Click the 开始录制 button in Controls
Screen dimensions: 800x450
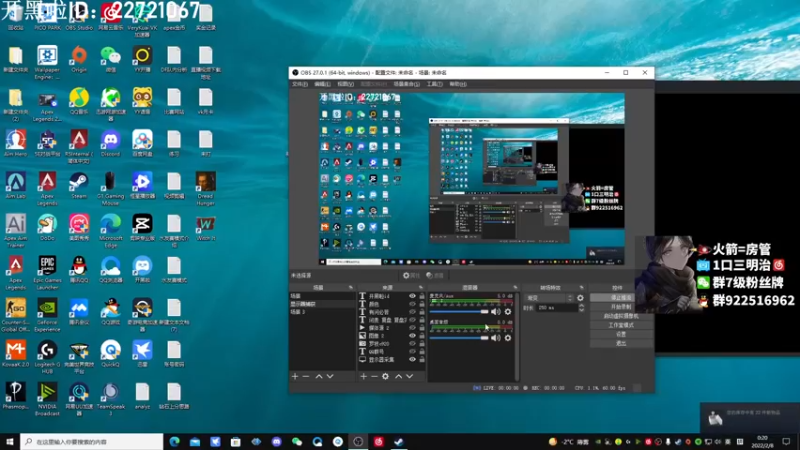point(621,307)
